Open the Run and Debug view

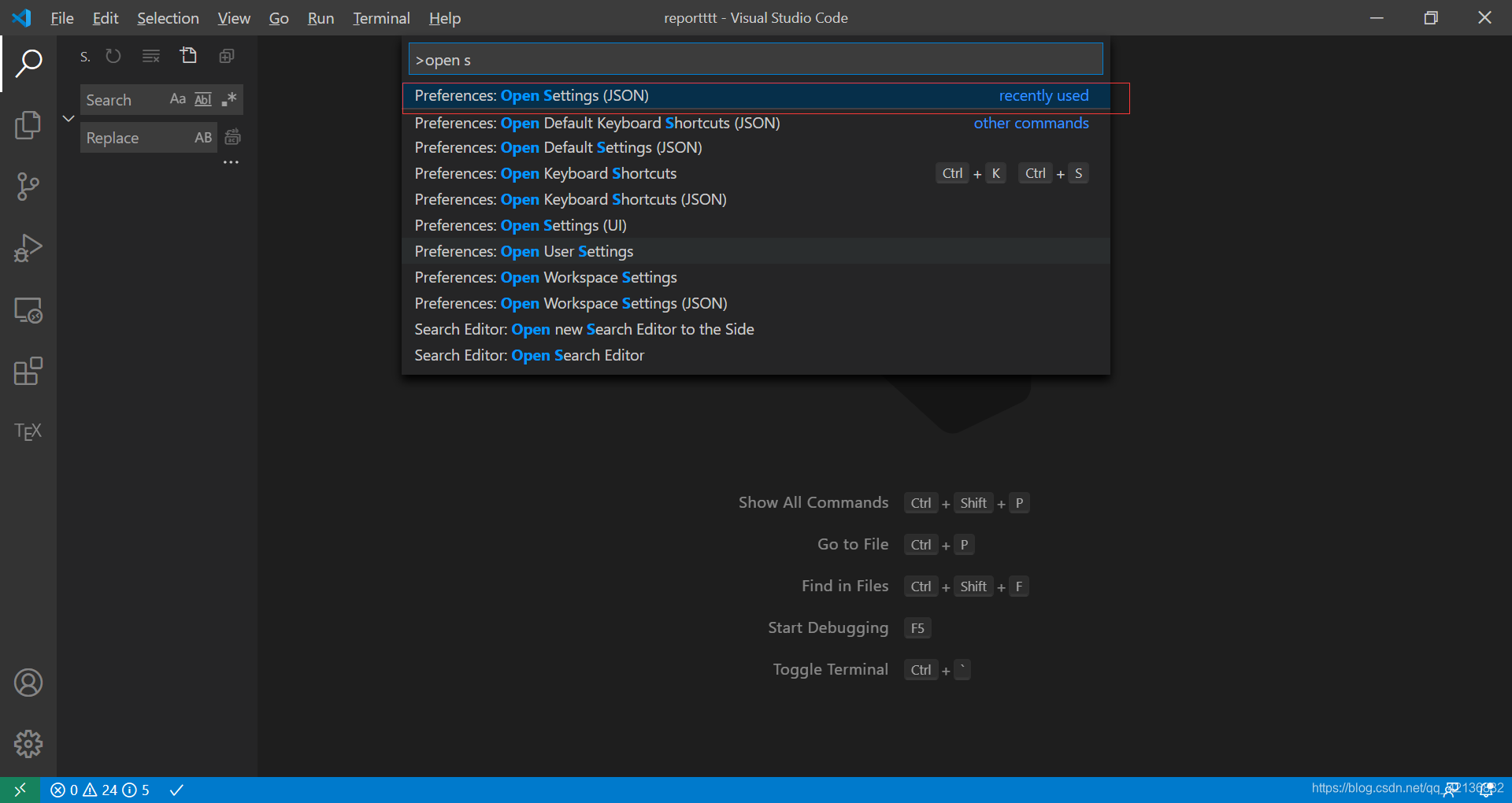pos(28,248)
